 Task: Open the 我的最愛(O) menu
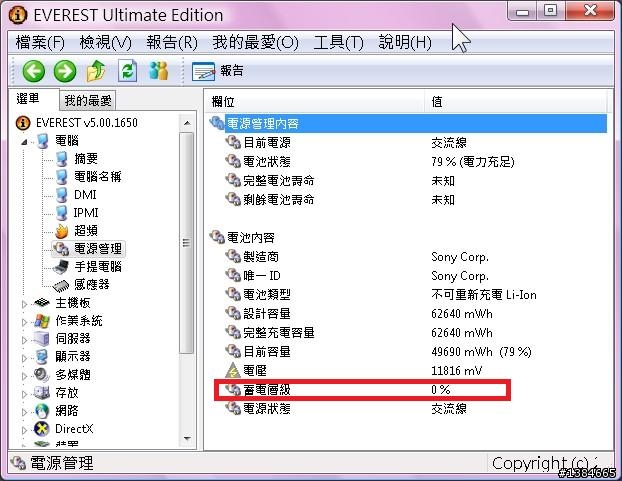[255, 42]
